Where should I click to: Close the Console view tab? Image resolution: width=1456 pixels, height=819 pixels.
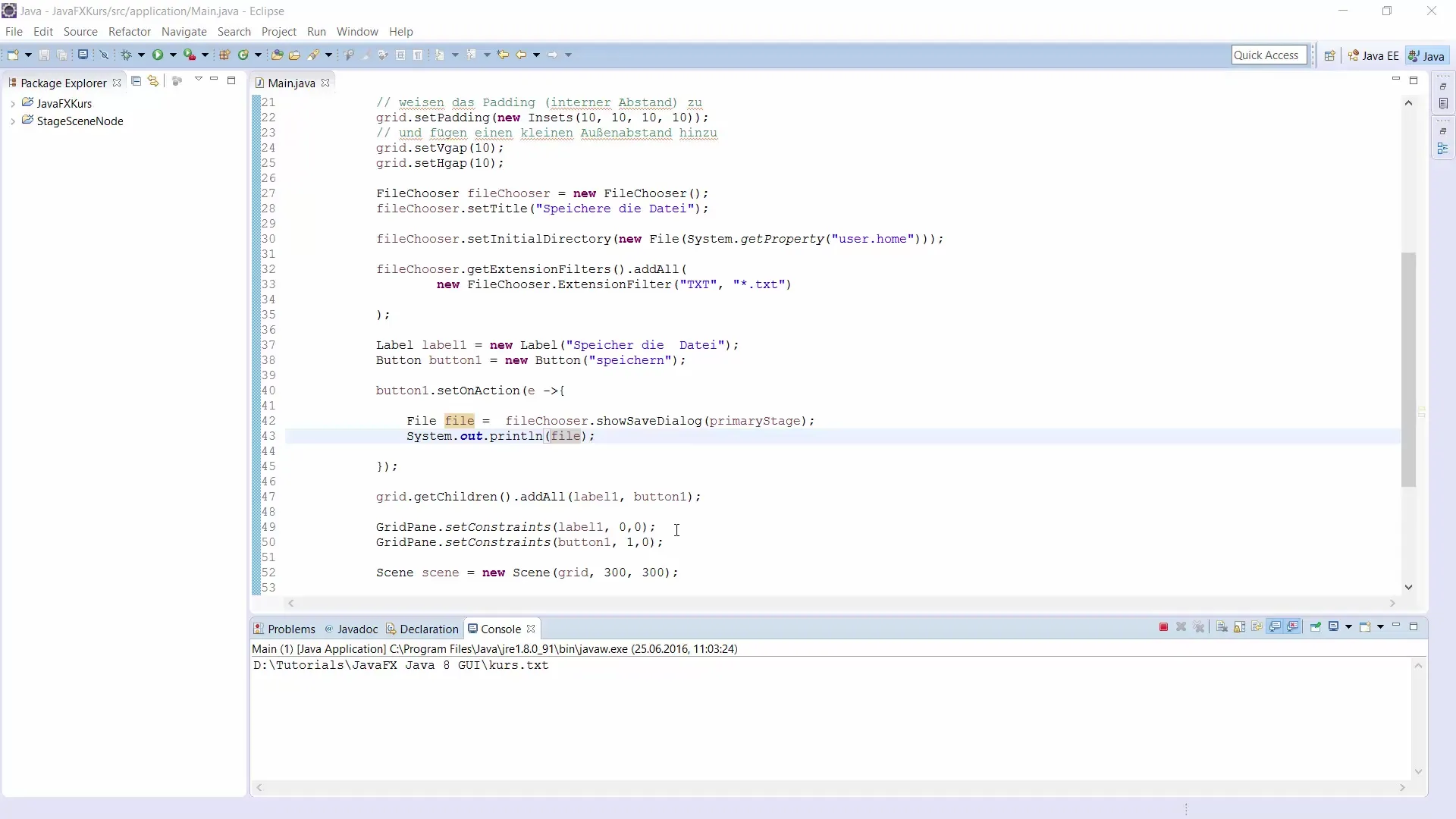(x=531, y=629)
